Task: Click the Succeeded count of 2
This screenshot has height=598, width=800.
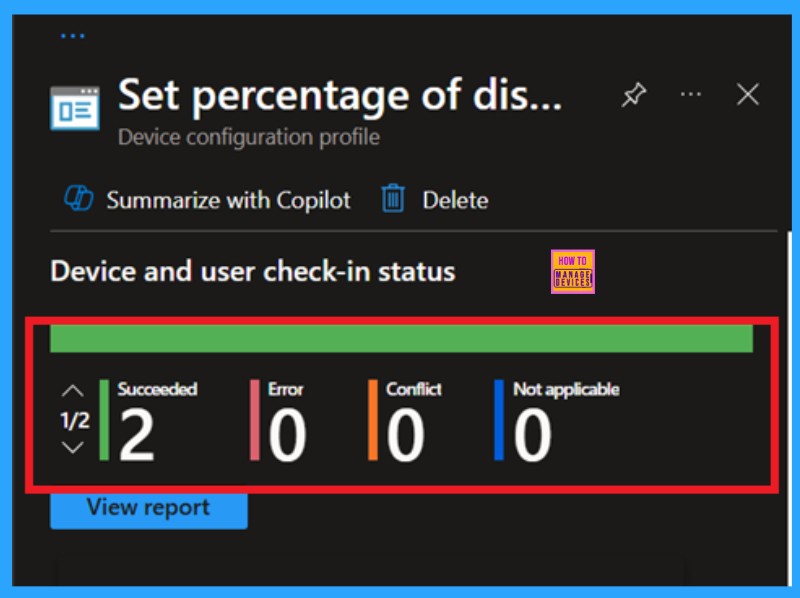Action: click(x=137, y=437)
